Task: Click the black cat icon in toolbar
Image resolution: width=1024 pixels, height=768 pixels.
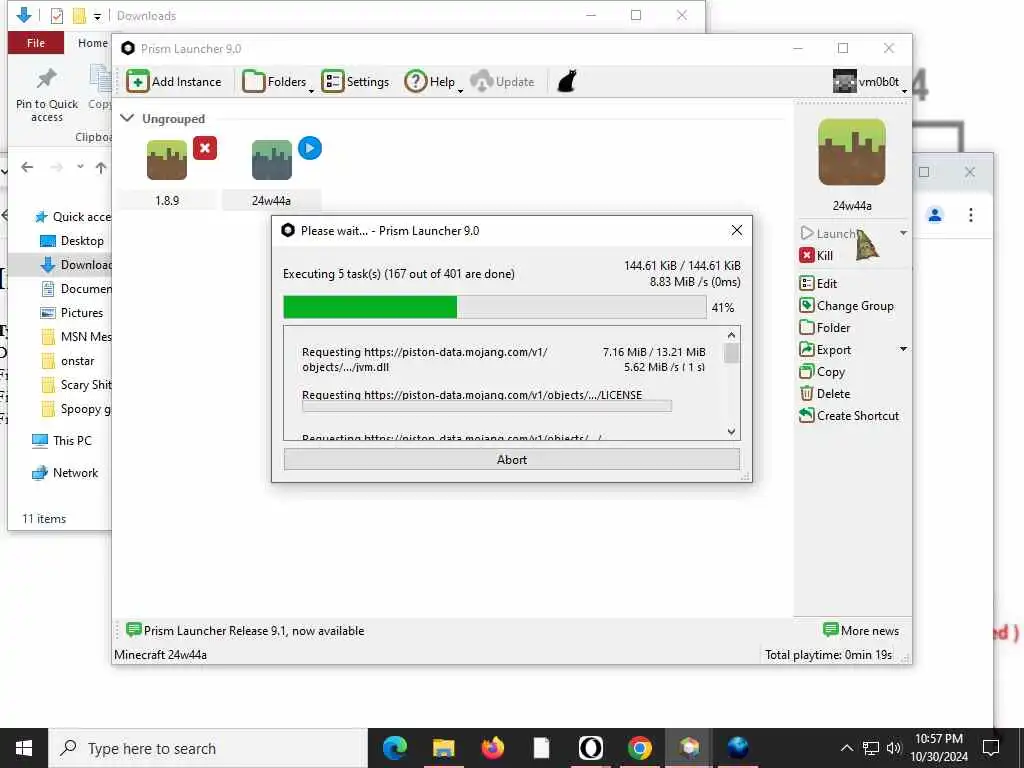Action: 567,82
